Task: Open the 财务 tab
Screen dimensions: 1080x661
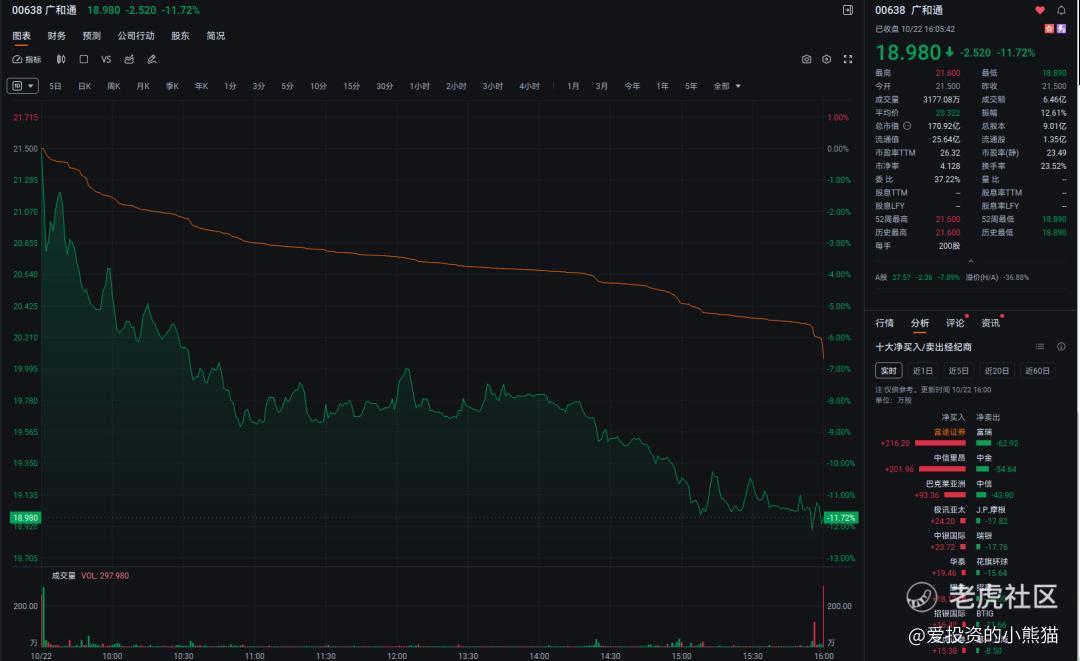Action: click(x=56, y=36)
